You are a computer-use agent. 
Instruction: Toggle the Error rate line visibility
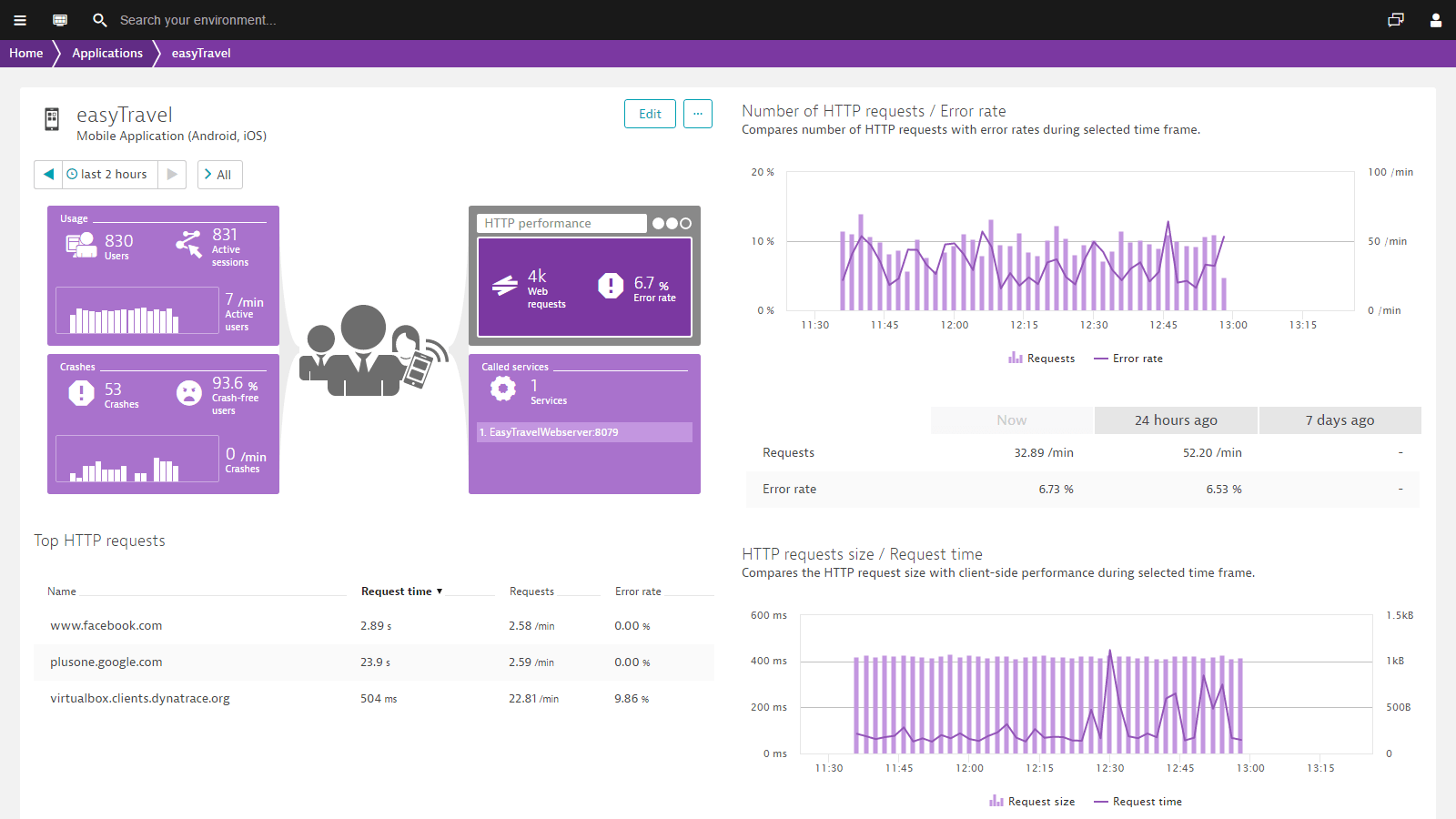click(1127, 358)
